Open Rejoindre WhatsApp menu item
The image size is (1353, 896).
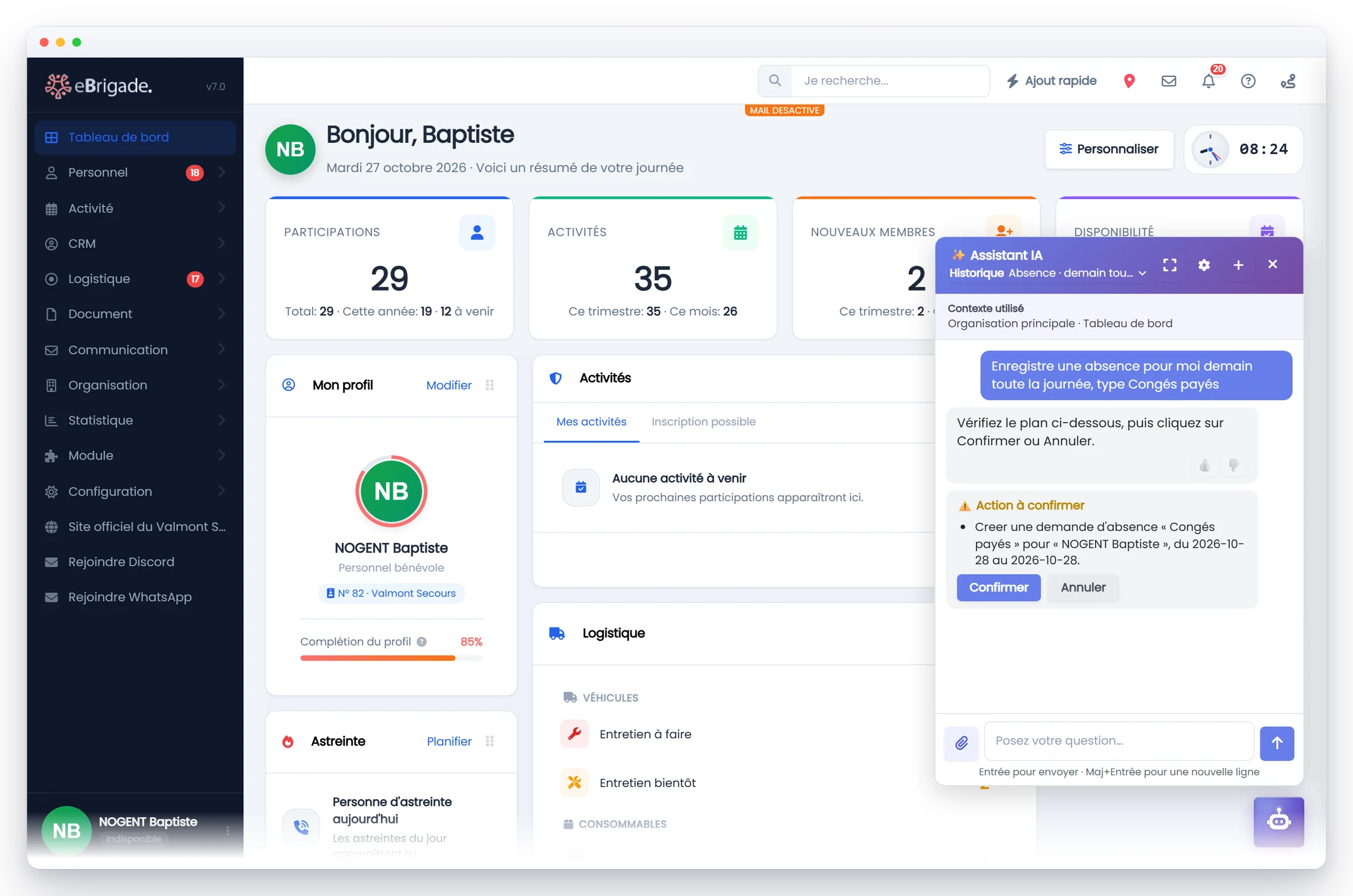(135, 597)
